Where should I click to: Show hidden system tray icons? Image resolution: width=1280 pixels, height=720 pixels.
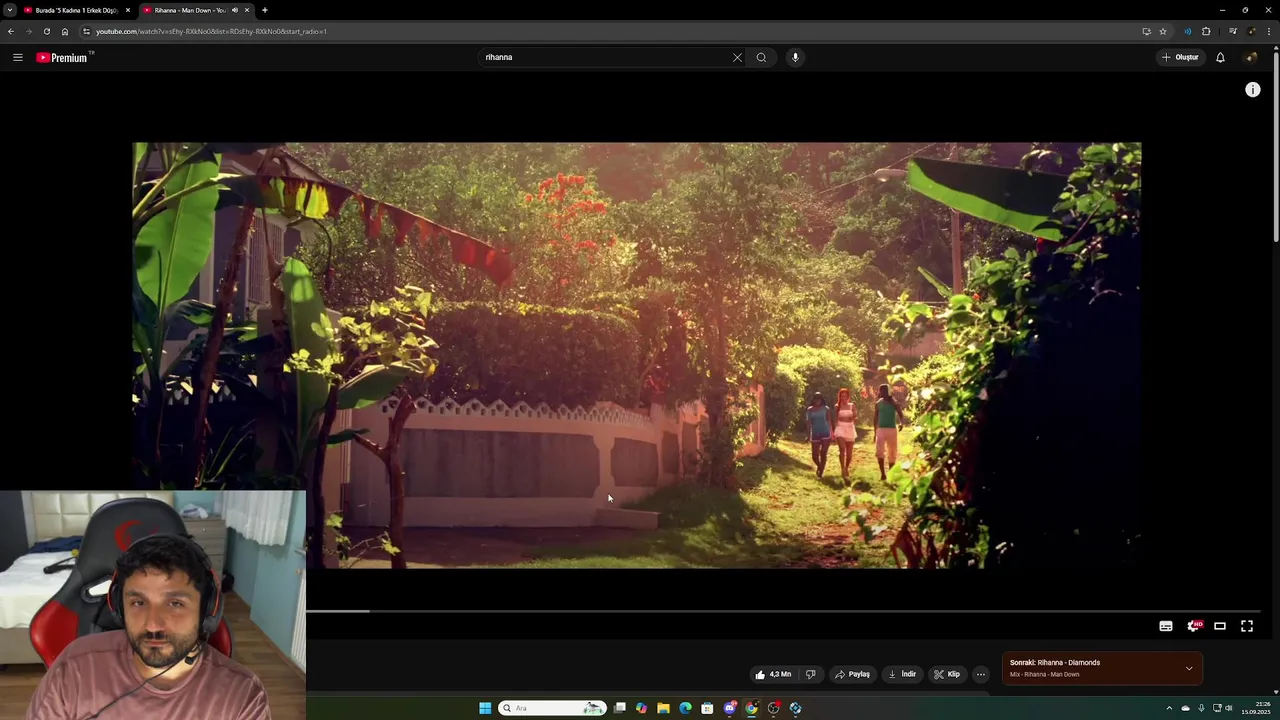pyautogui.click(x=1169, y=708)
